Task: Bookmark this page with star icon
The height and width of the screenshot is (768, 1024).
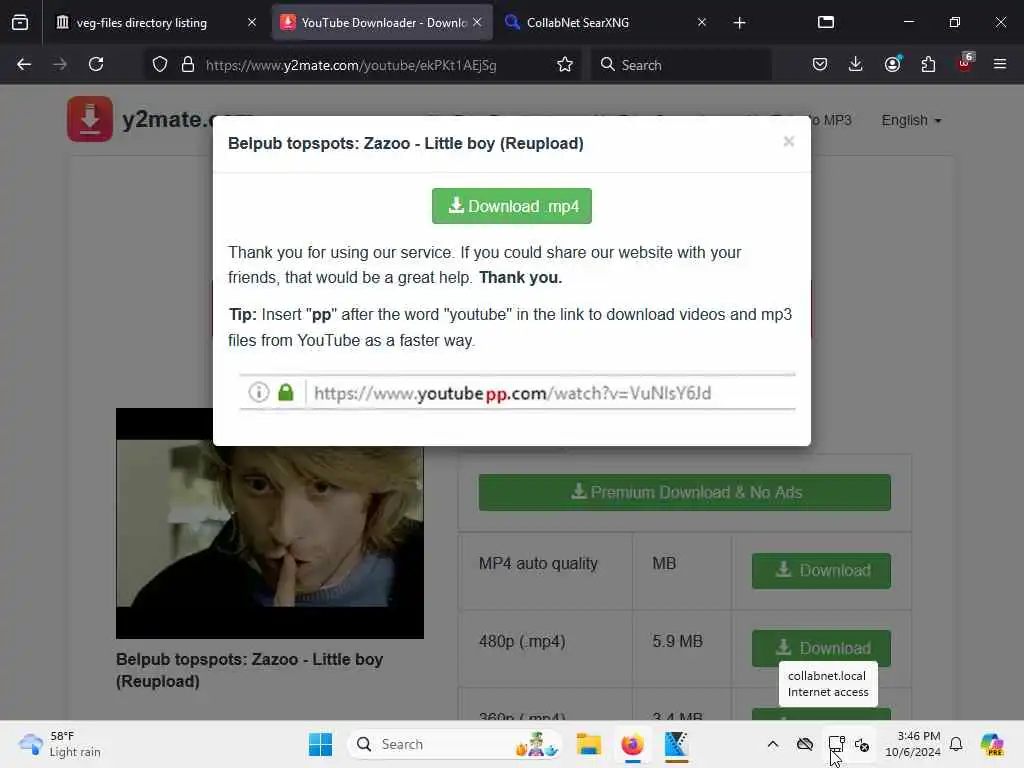Action: 565,65
